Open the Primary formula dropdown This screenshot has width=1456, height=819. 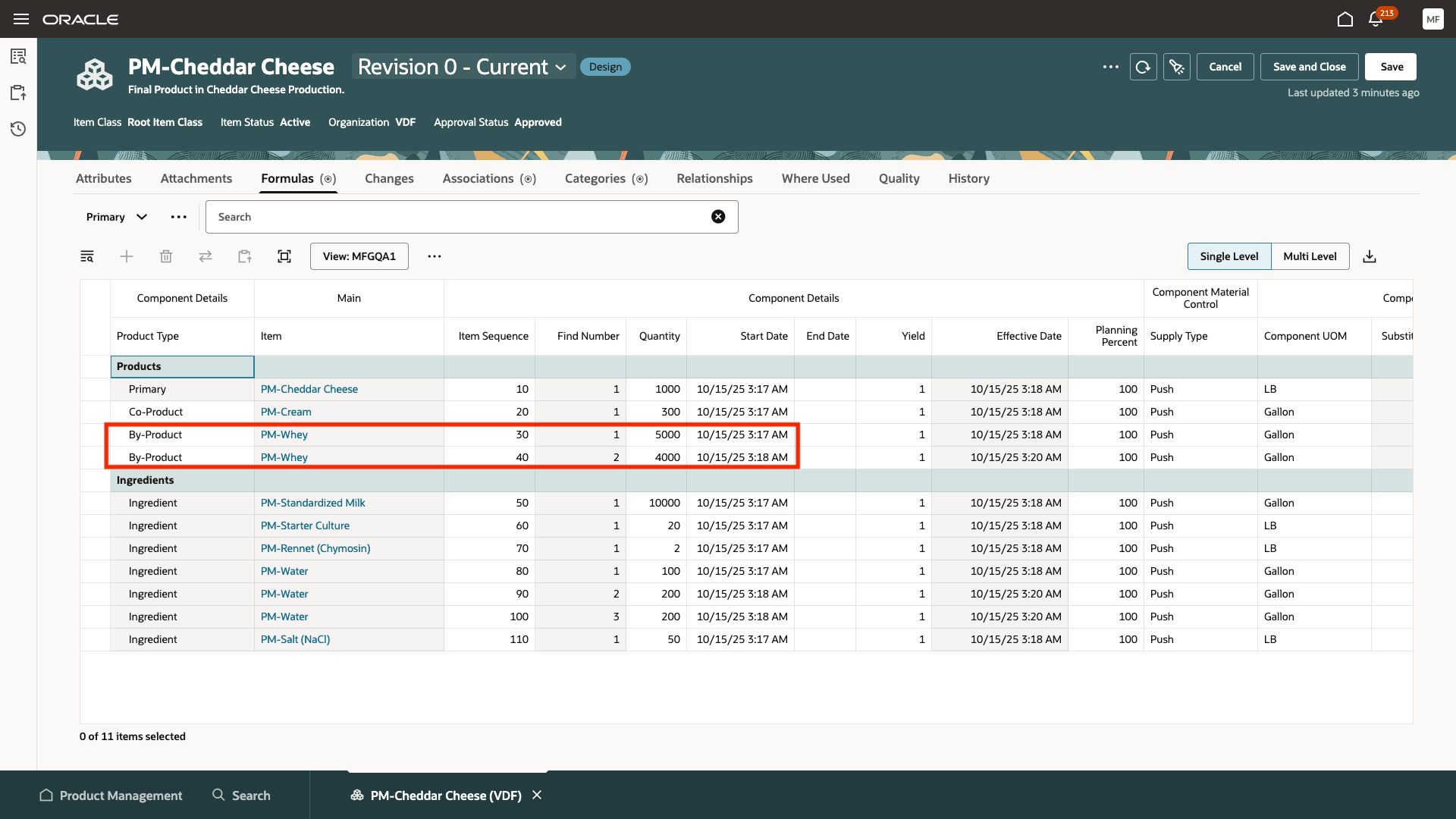[116, 217]
